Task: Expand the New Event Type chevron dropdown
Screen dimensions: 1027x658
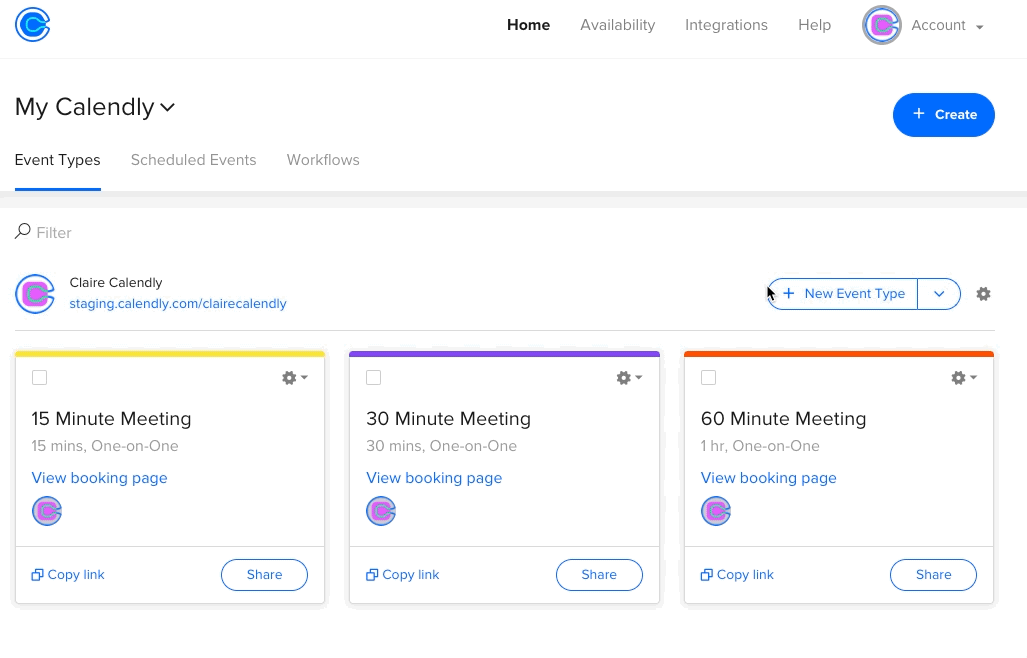Action: tap(939, 294)
